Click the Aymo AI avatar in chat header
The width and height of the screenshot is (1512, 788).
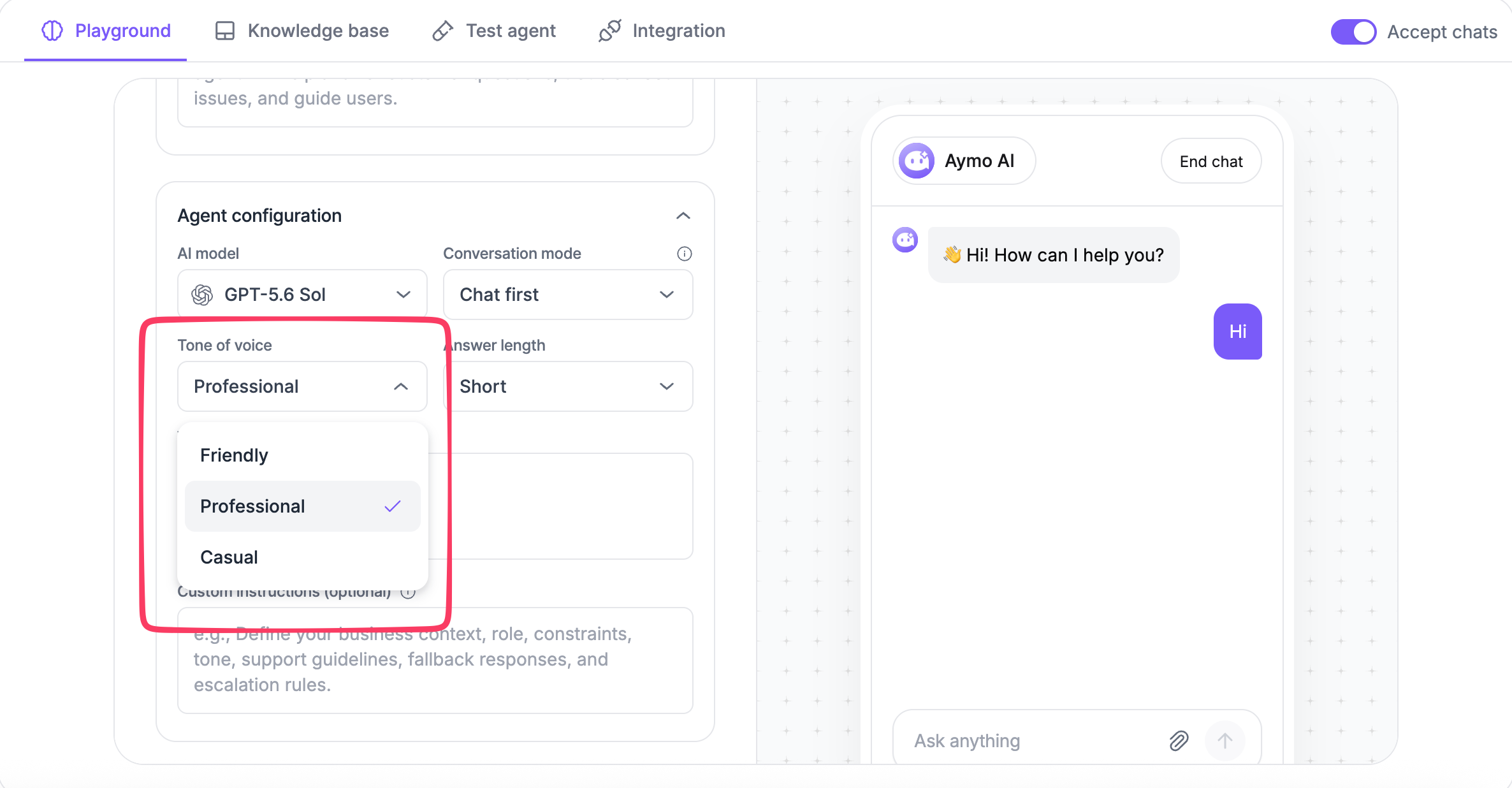[x=917, y=161]
